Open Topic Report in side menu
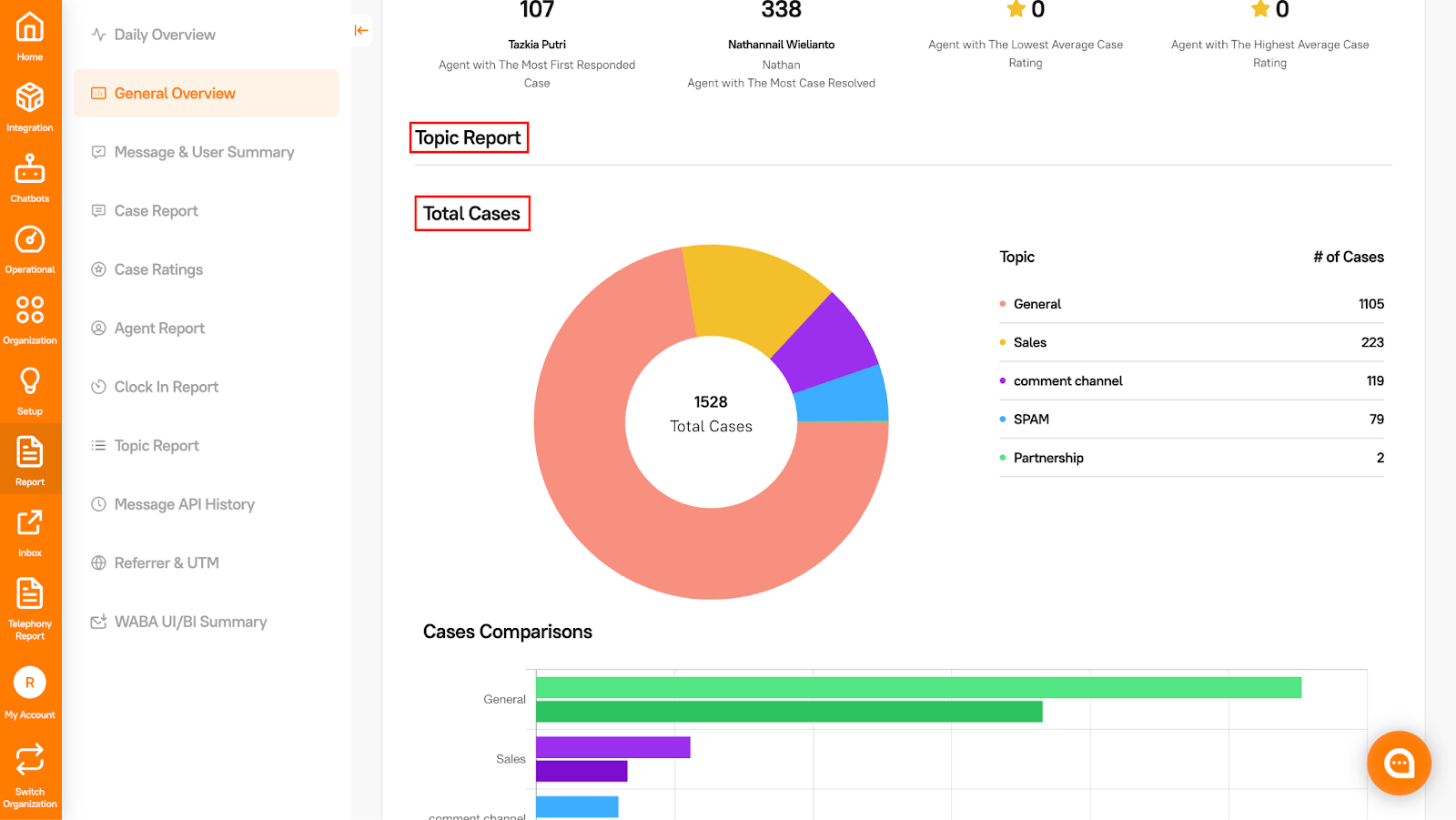This screenshot has width=1456, height=820. 207,445
